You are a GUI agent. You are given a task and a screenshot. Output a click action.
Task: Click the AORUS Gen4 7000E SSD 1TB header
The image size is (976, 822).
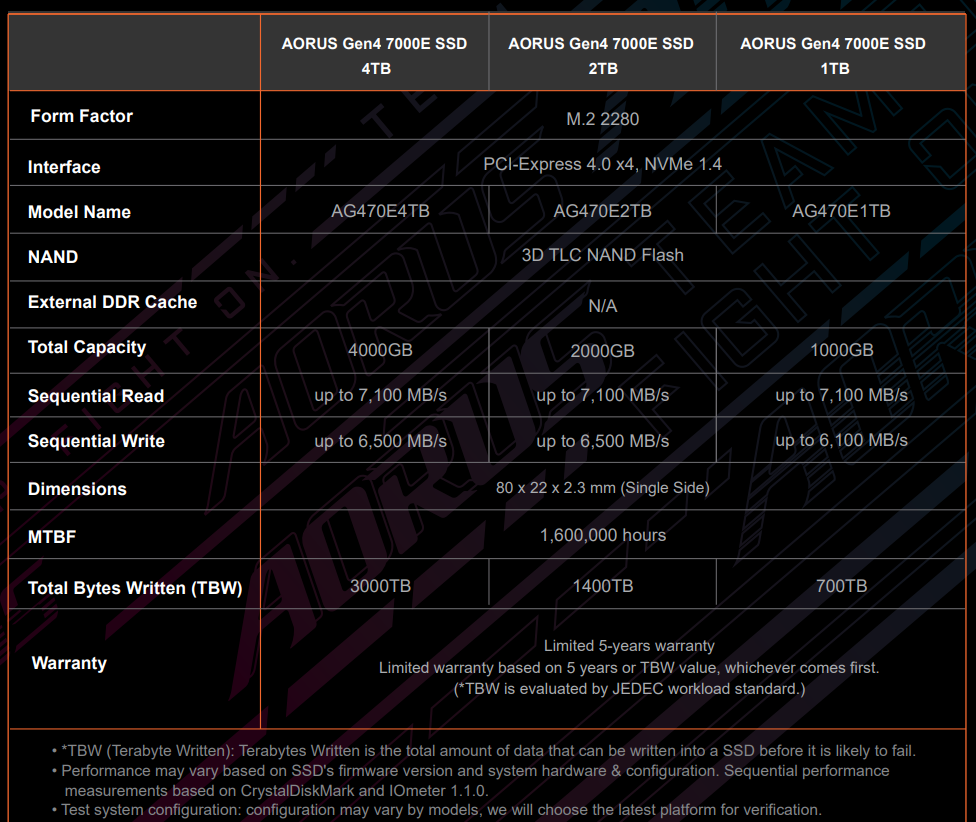[x=833, y=56]
